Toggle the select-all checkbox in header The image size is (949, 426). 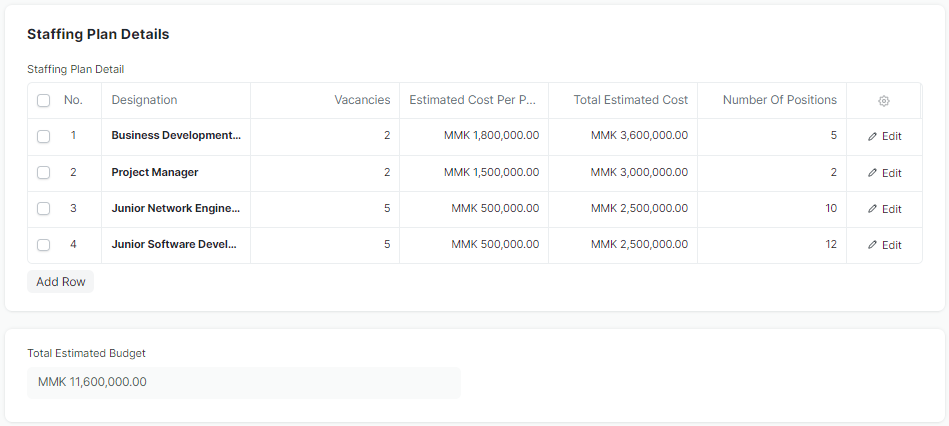pos(44,100)
